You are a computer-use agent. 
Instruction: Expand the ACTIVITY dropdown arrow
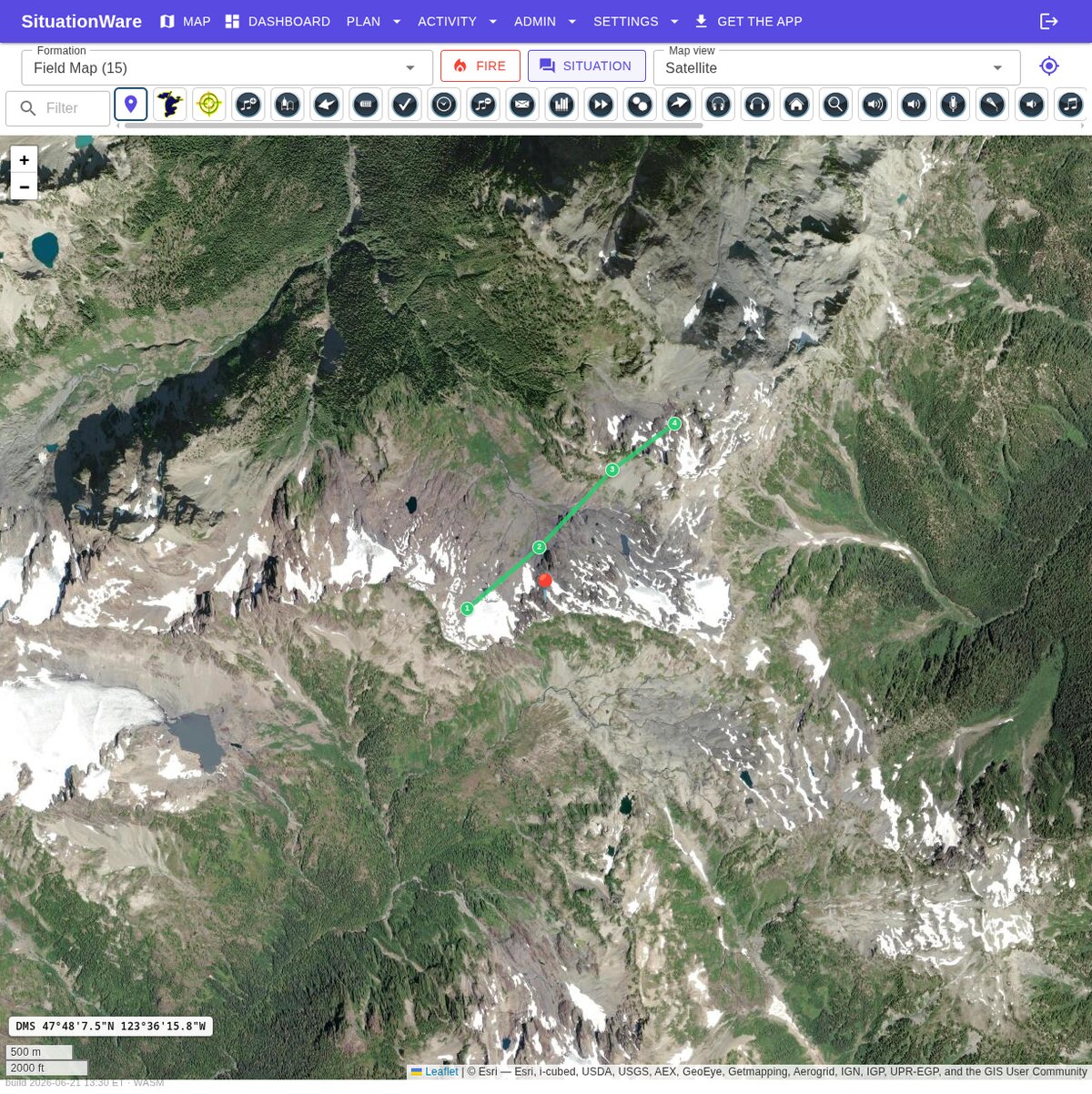(x=492, y=21)
